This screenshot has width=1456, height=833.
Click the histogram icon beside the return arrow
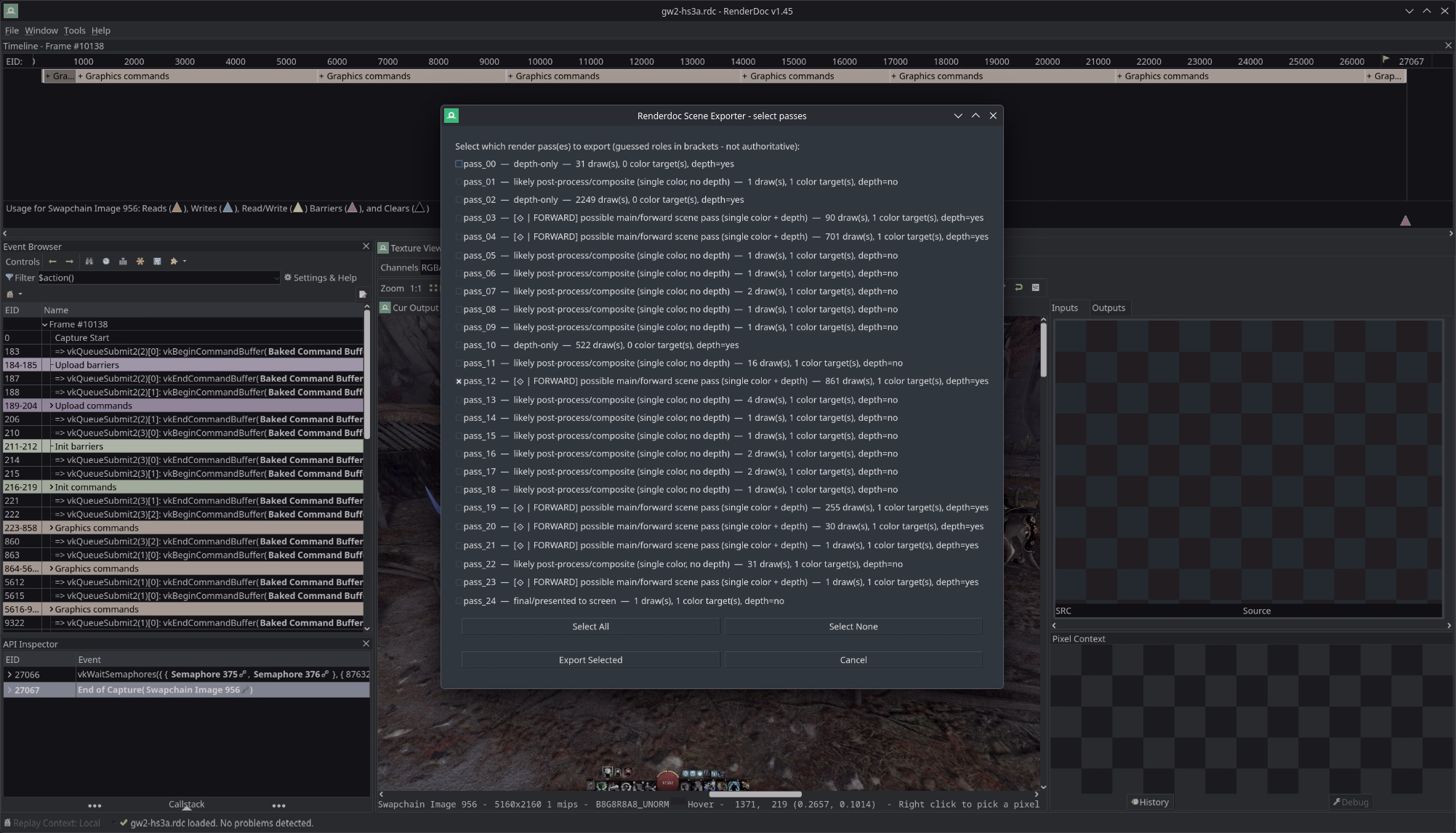[1036, 288]
